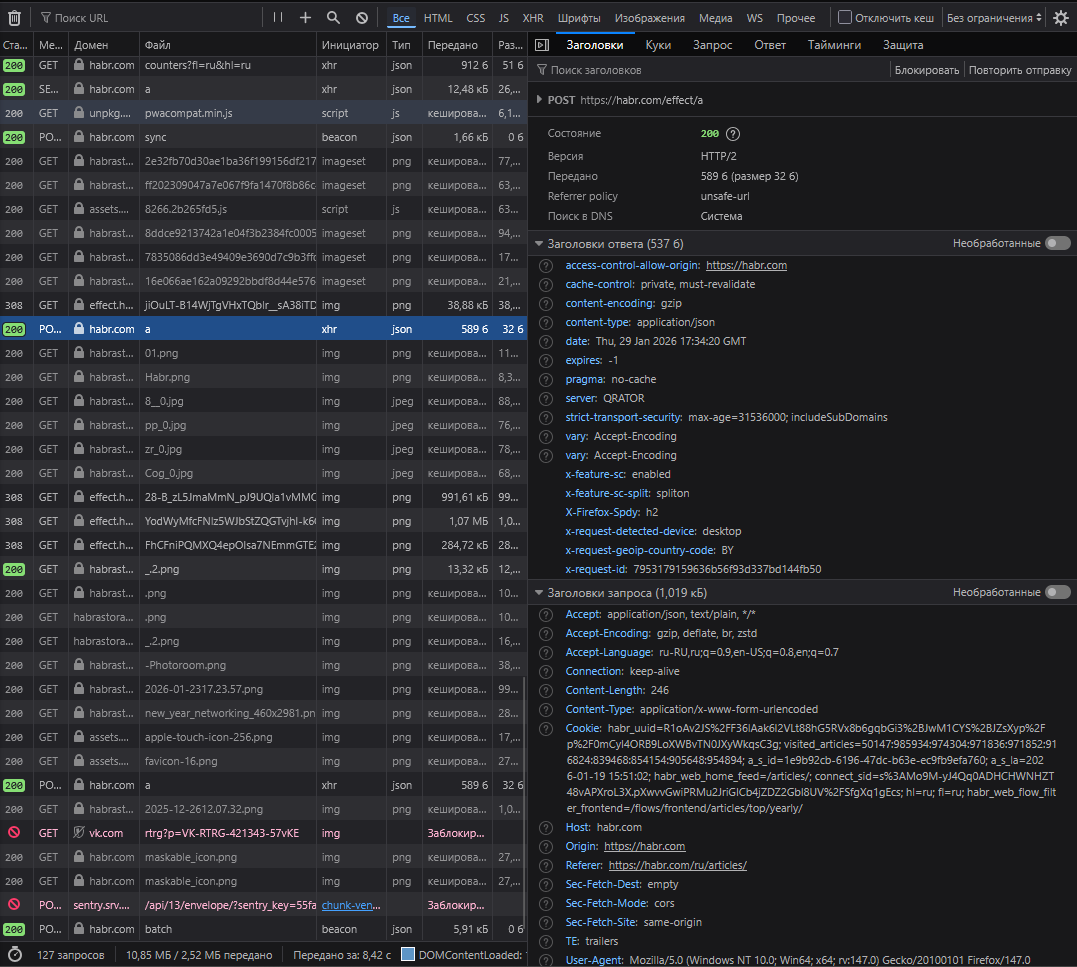This screenshot has height=967, width=1077.
Task: Select the Заголовки tab
Action: tap(595, 45)
